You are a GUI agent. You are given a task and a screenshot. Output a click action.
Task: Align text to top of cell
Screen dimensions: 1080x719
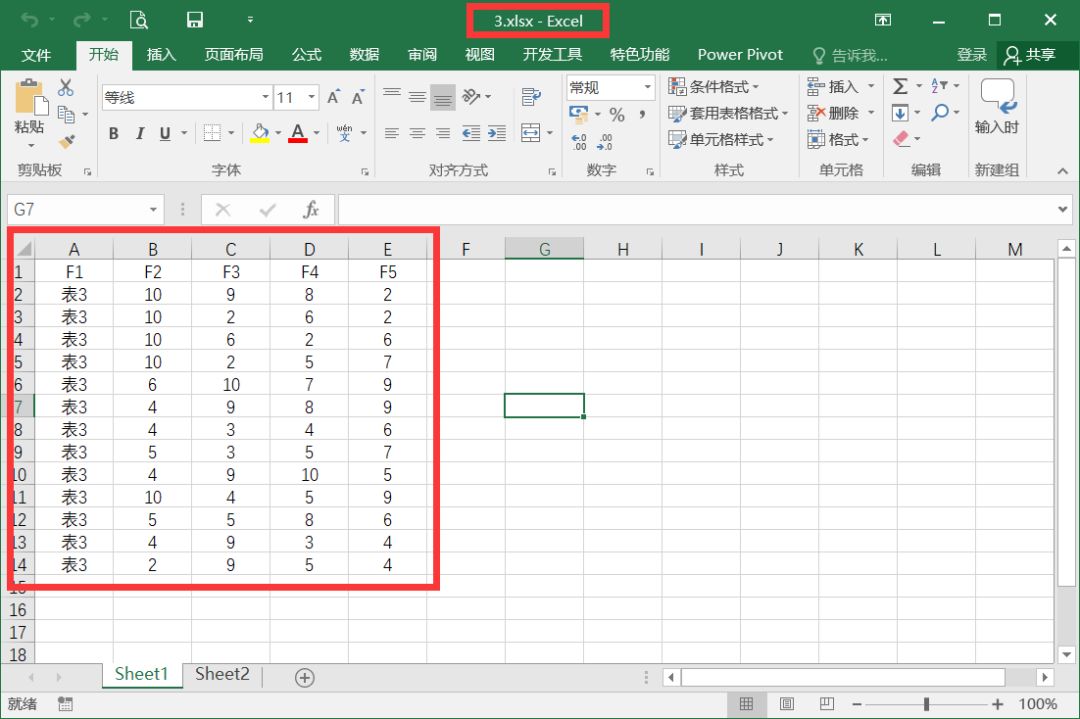click(392, 92)
